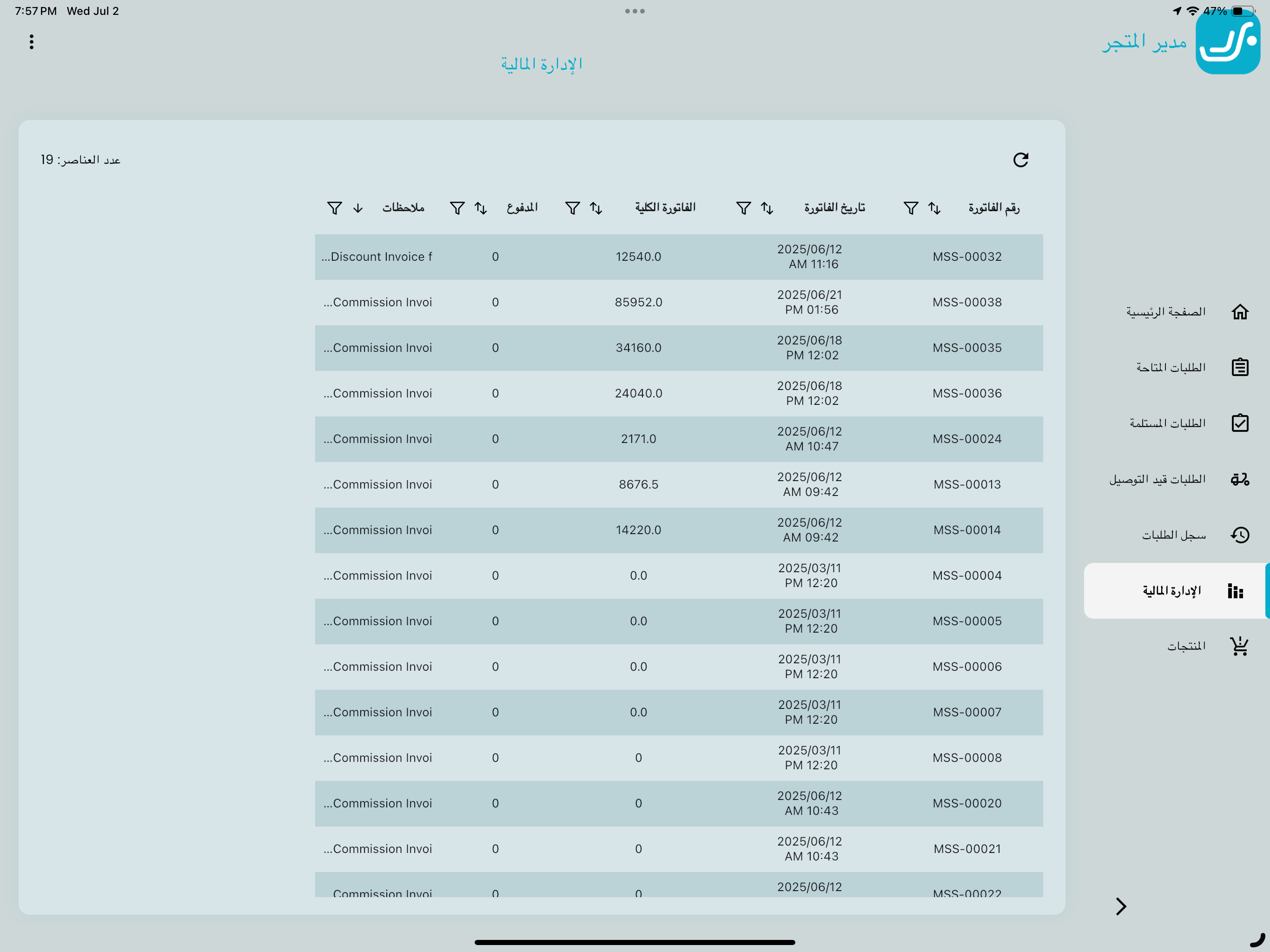The image size is (1270, 952).
Task: Sort by رقم الفاتورة column
Action: pyautogui.click(x=934, y=208)
